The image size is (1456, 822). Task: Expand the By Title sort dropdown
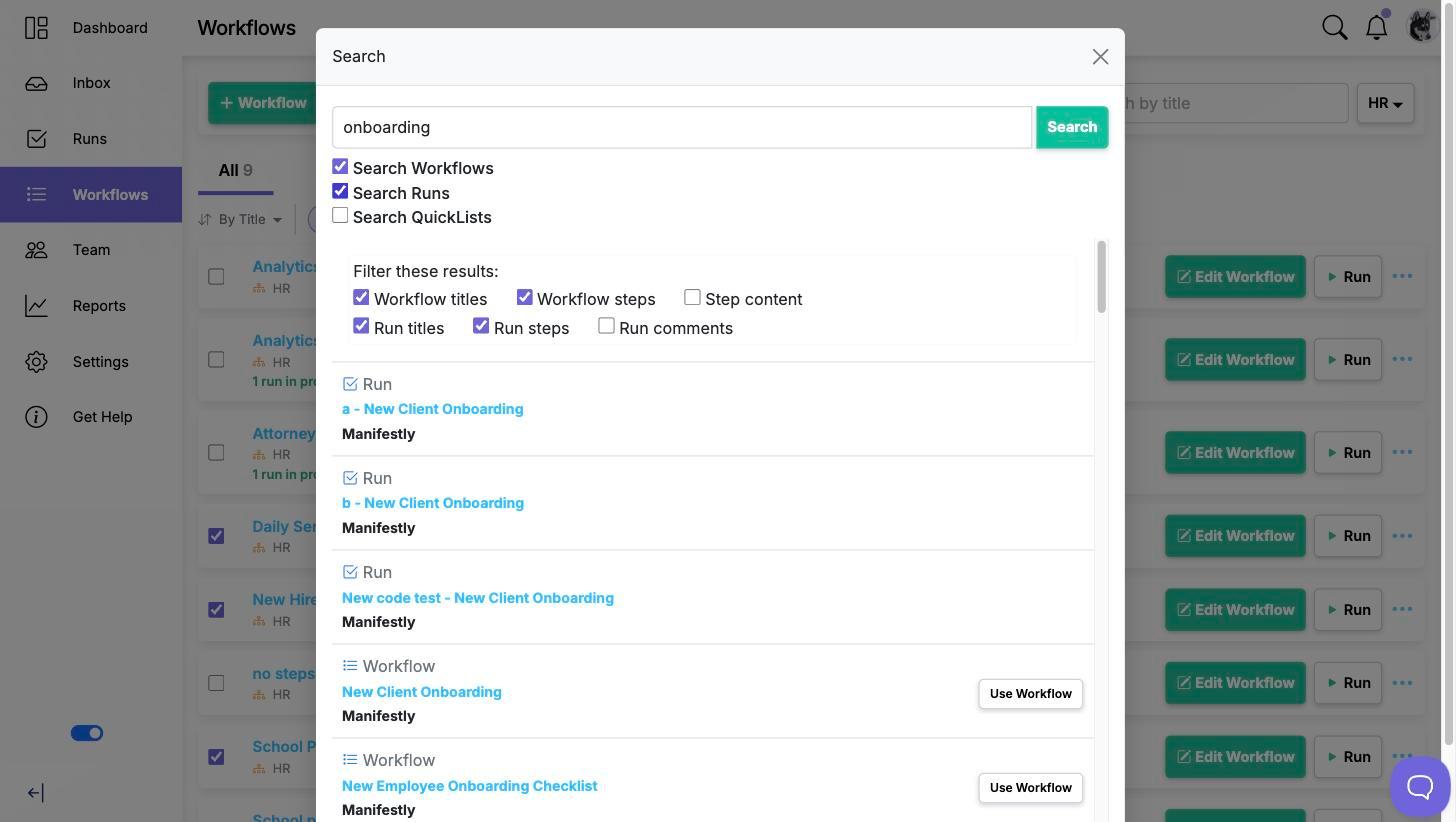click(240, 219)
